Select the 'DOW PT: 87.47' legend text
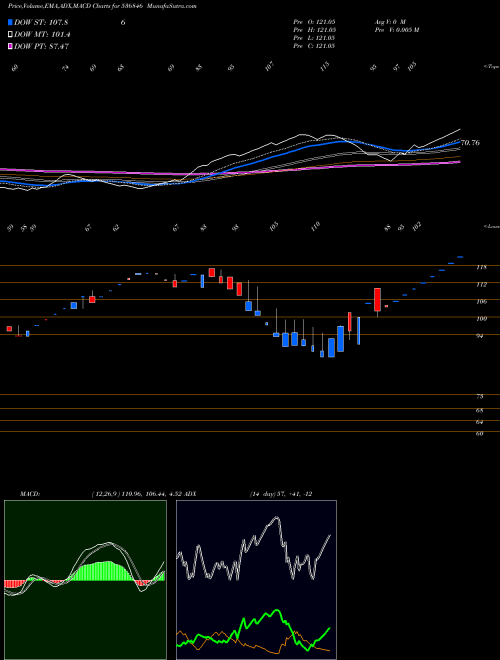This screenshot has height=660, width=500. 41,46
